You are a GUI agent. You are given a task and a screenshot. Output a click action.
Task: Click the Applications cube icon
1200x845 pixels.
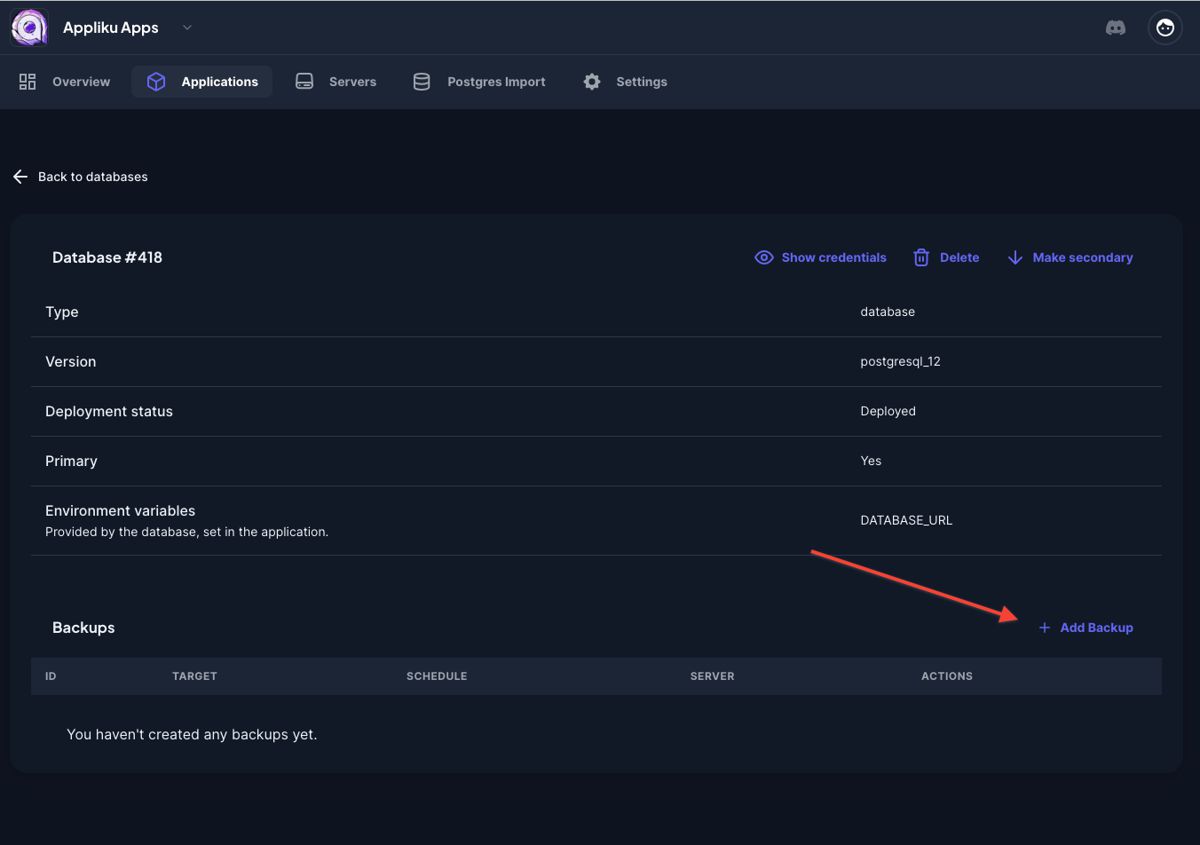point(156,82)
